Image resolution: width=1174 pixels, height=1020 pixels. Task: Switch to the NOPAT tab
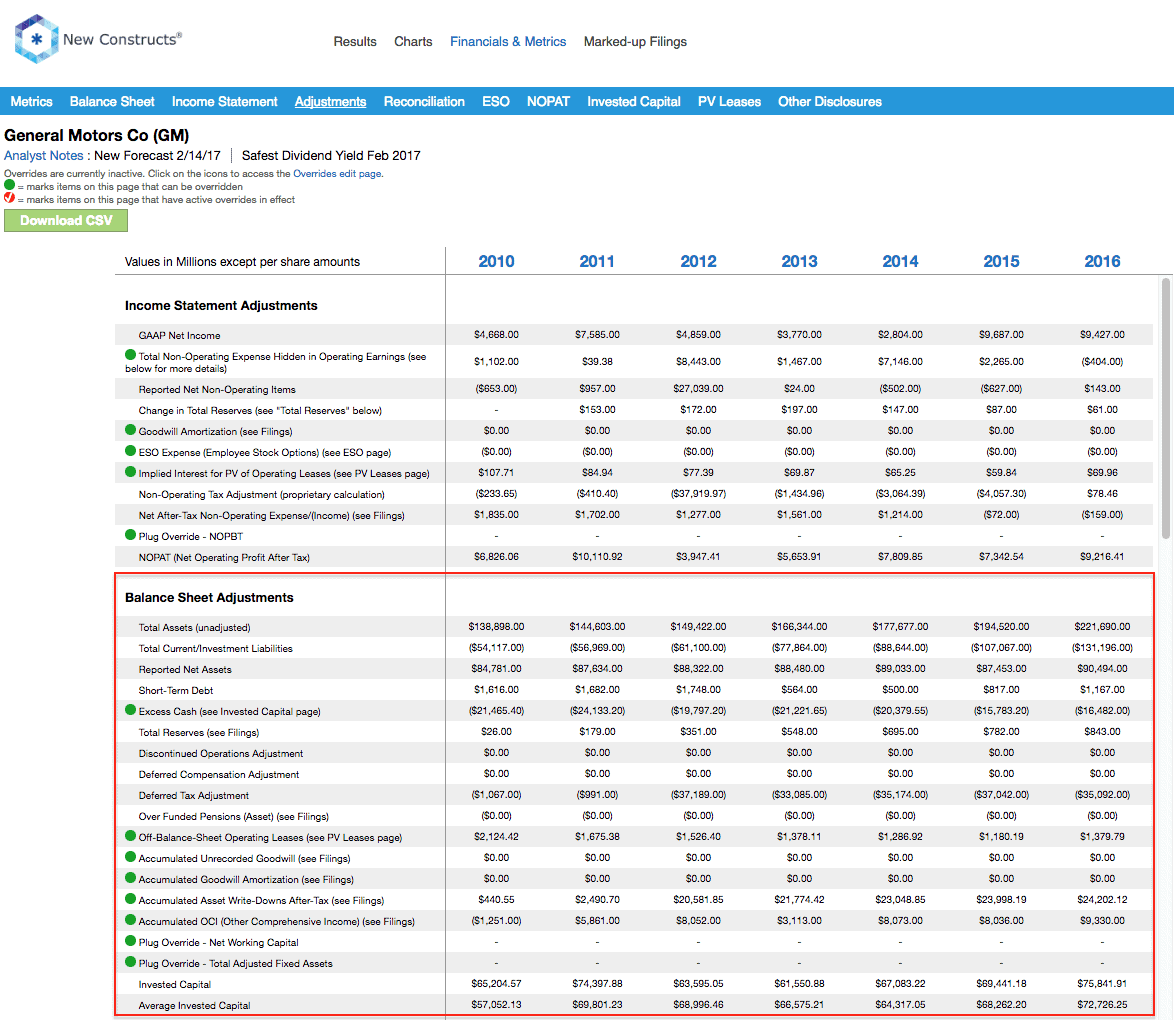[548, 102]
